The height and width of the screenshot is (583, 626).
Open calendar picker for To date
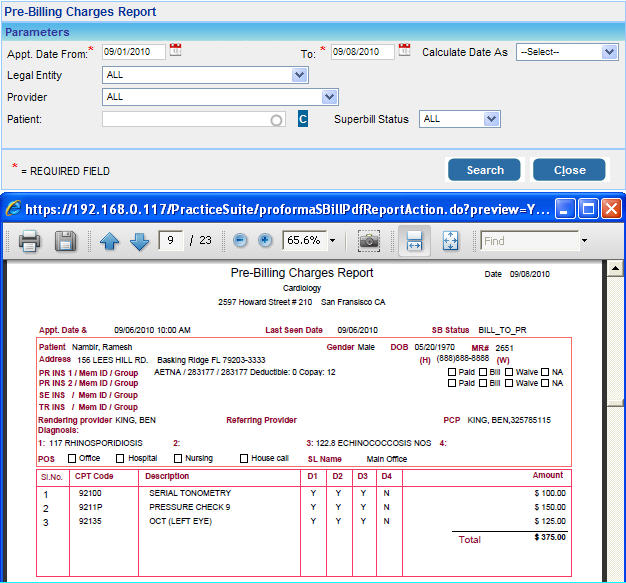click(404, 50)
